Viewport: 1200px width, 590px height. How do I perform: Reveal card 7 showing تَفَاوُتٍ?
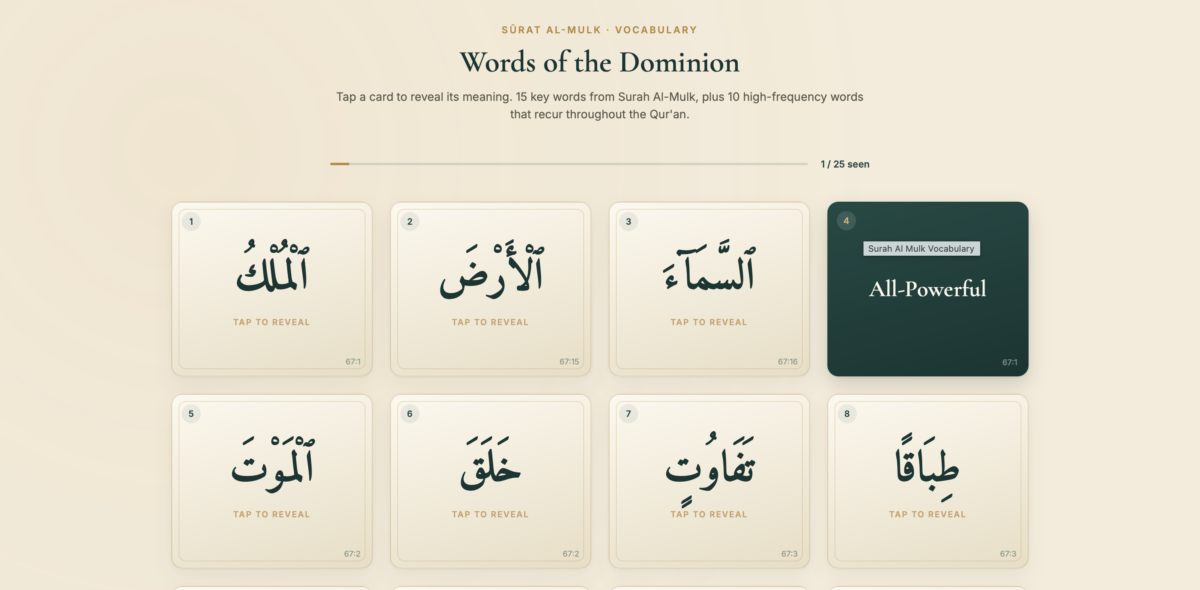pyautogui.click(x=709, y=481)
